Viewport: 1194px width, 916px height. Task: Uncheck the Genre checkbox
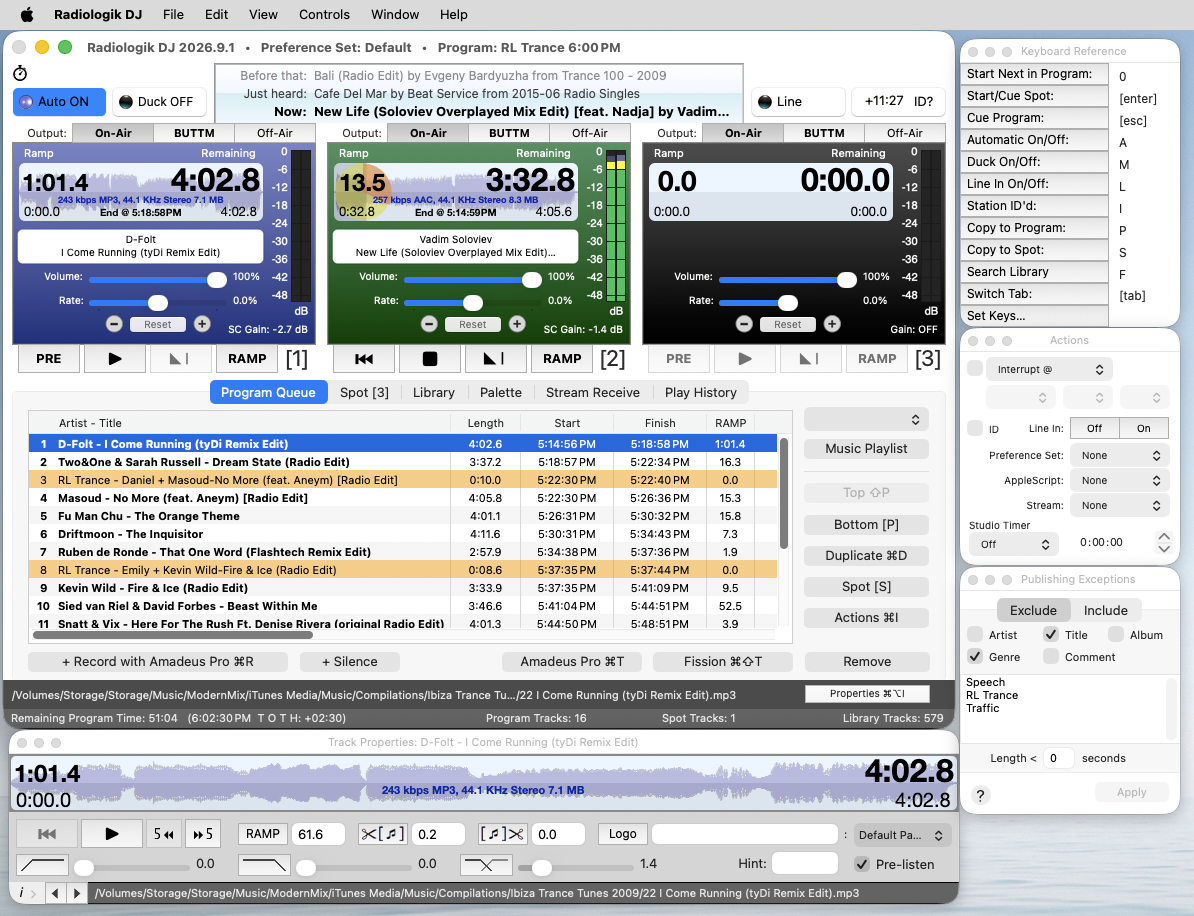tap(975, 656)
